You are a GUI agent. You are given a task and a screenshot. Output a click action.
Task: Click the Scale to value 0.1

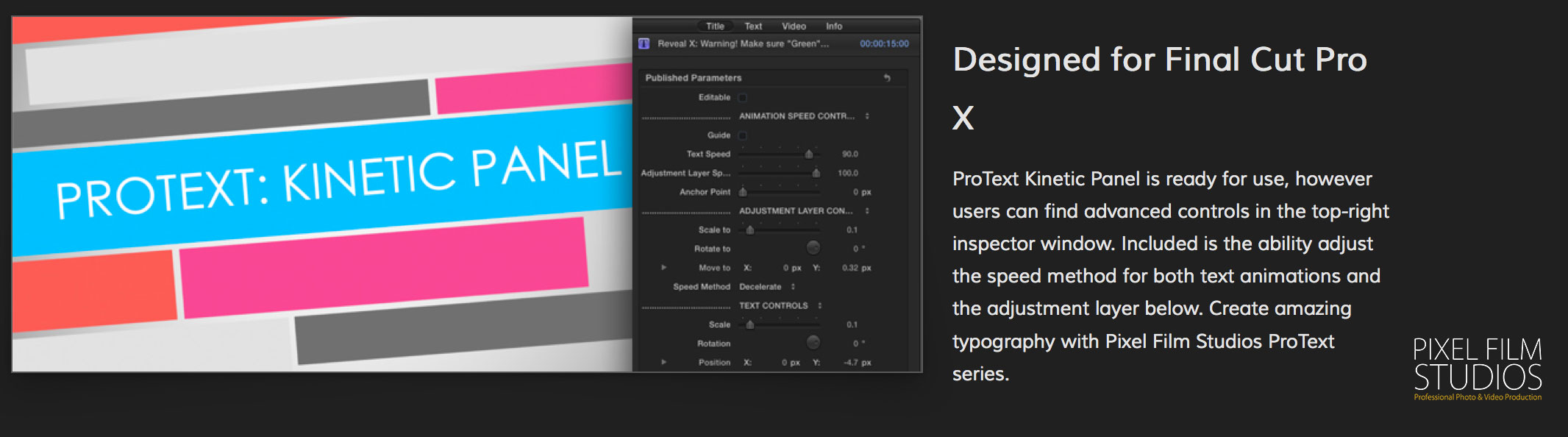[852, 230]
